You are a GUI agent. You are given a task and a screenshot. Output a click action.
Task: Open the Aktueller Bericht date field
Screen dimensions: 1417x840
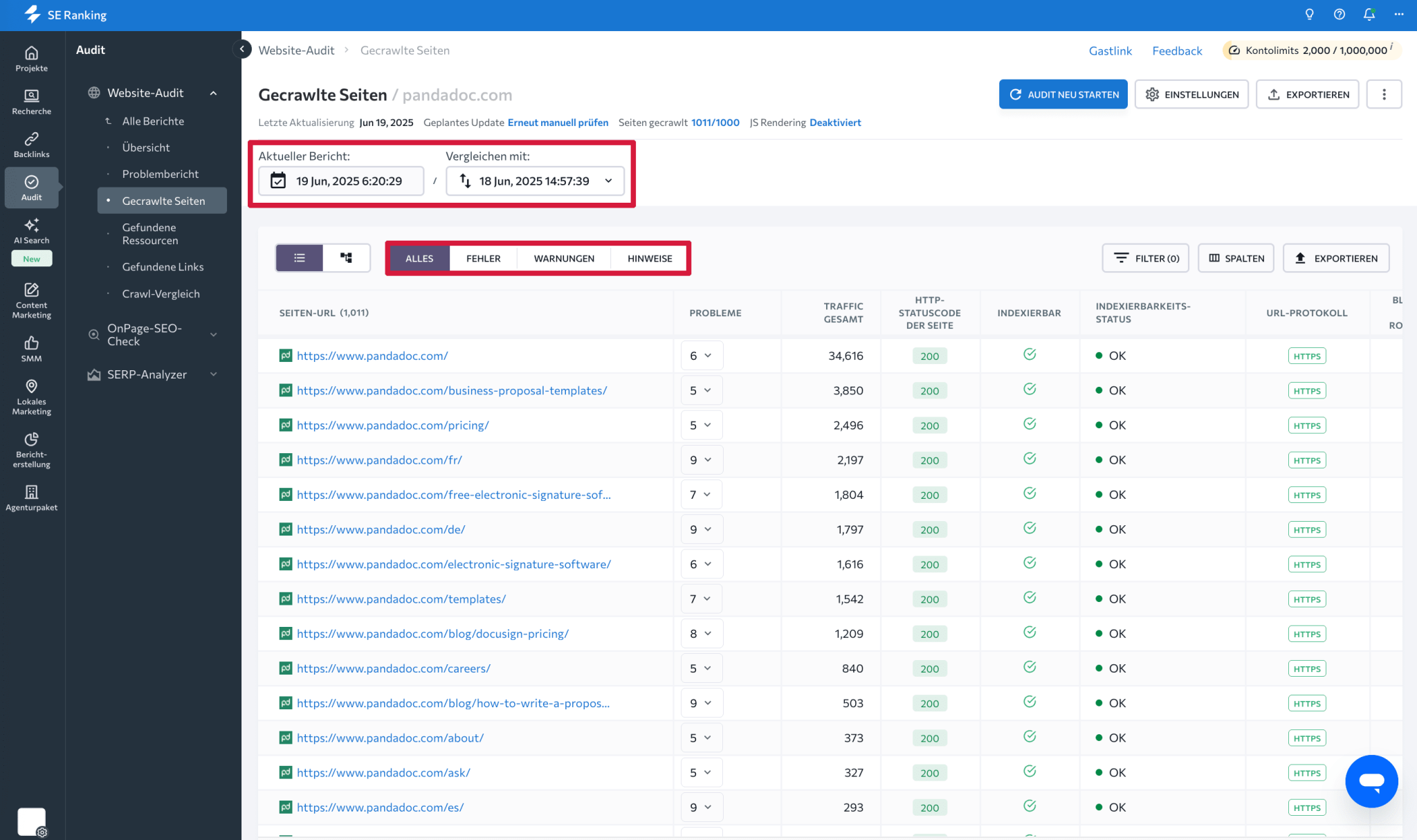coord(341,181)
